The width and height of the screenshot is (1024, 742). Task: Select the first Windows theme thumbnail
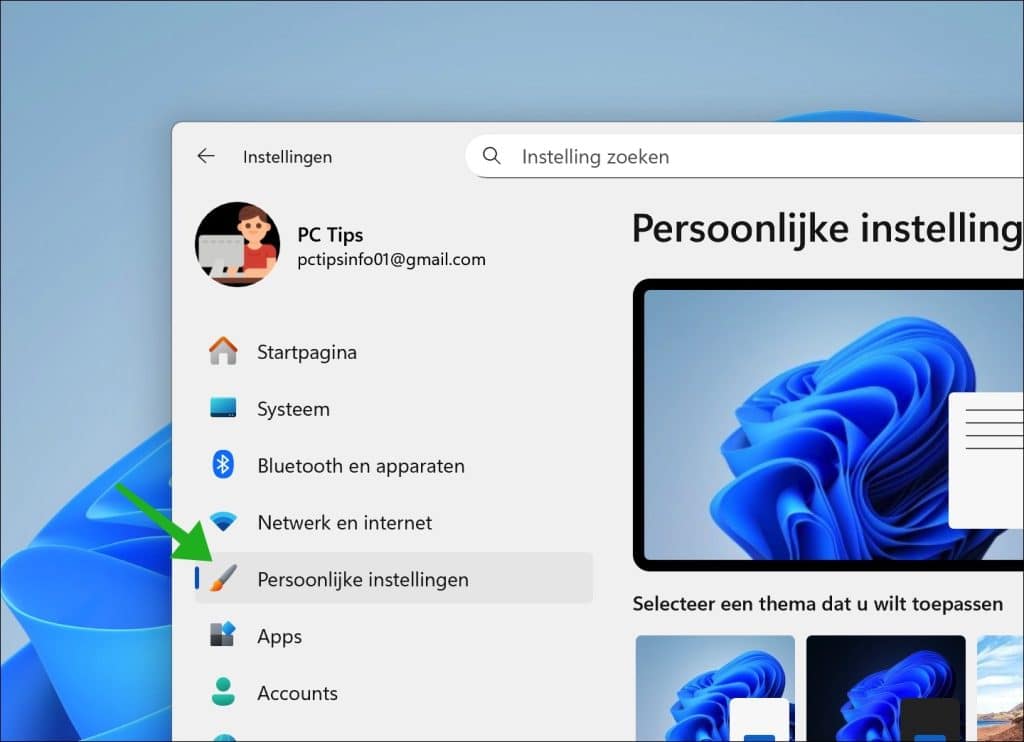click(715, 690)
